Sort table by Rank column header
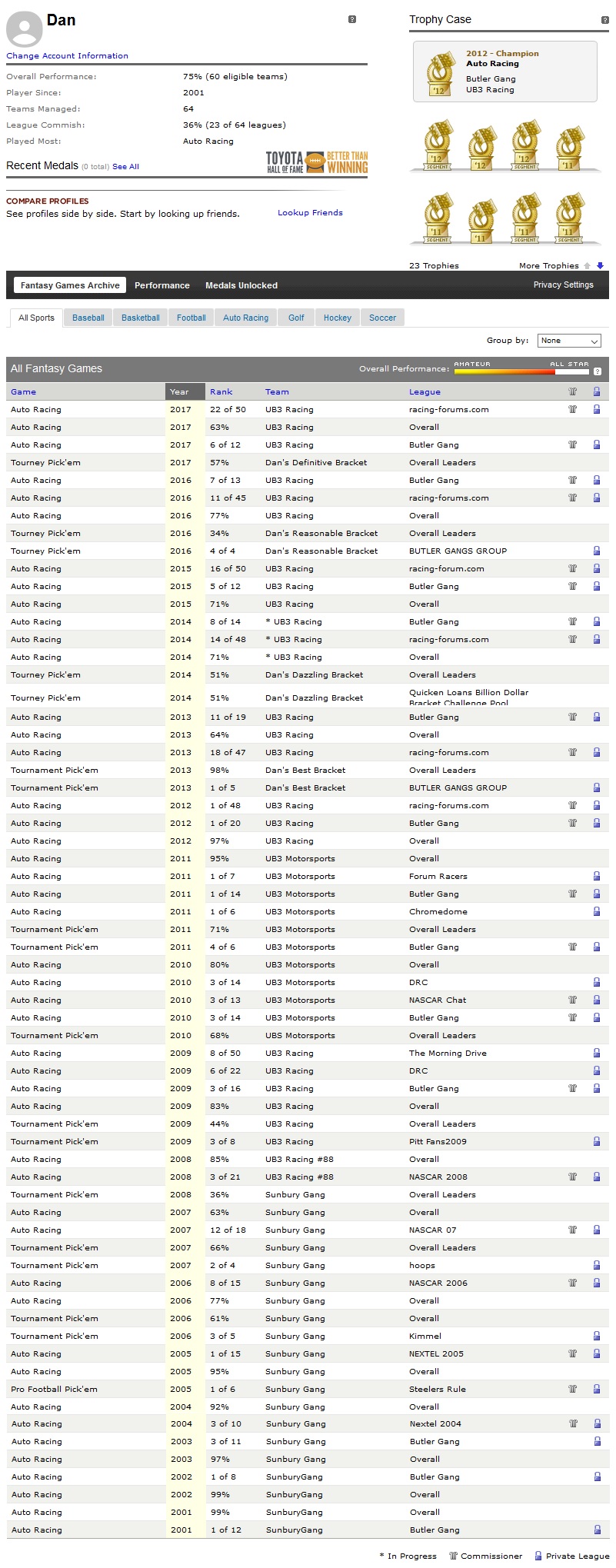The height and width of the screenshot is (1568, 616). click(x=221, y=391)
